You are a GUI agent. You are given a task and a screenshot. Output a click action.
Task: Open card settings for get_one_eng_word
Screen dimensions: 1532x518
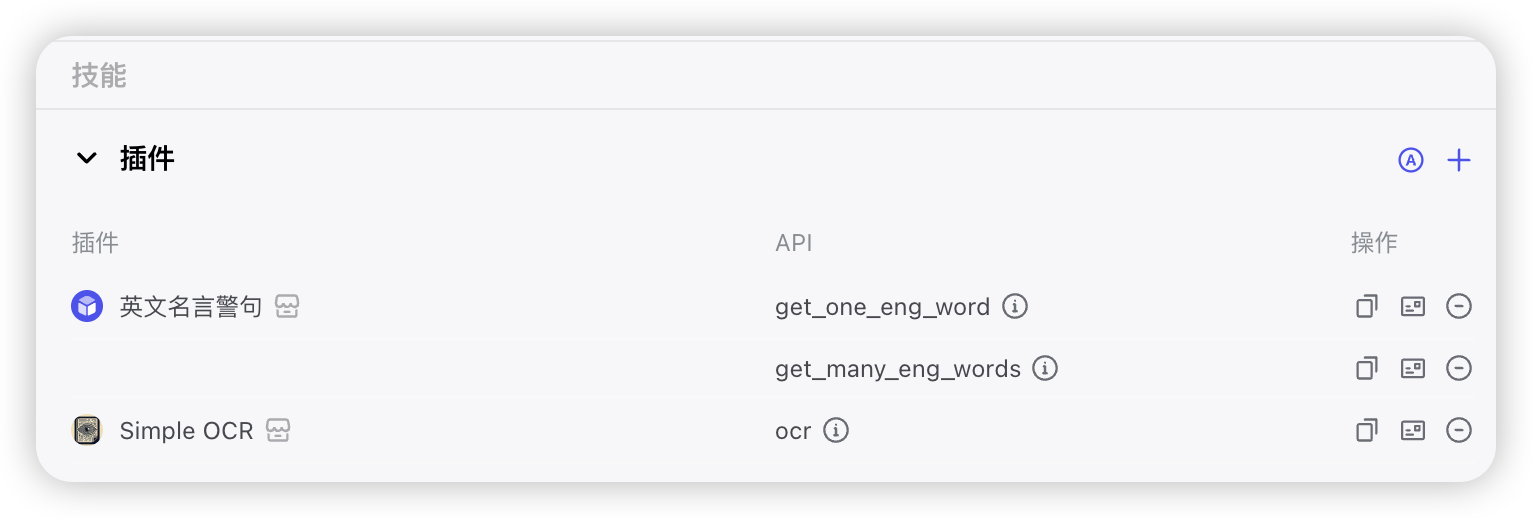tap(1413, 306)
